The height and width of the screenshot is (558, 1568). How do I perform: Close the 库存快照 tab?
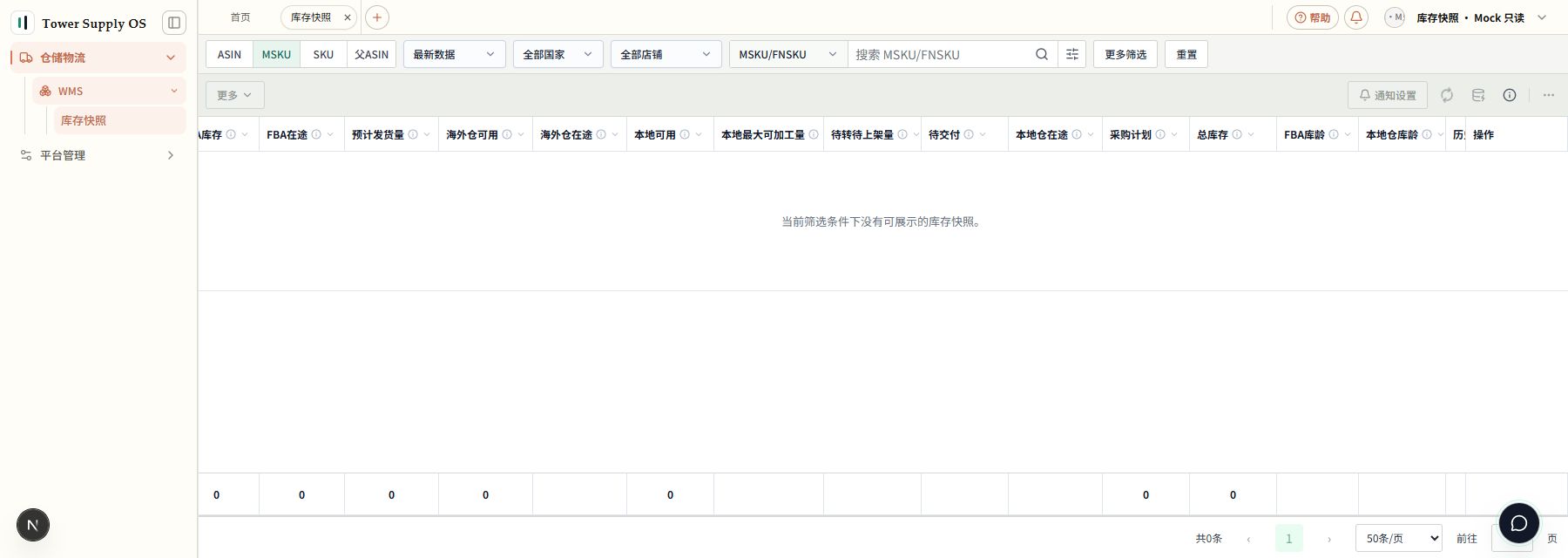pyautogui.click(x=348, y=17)
